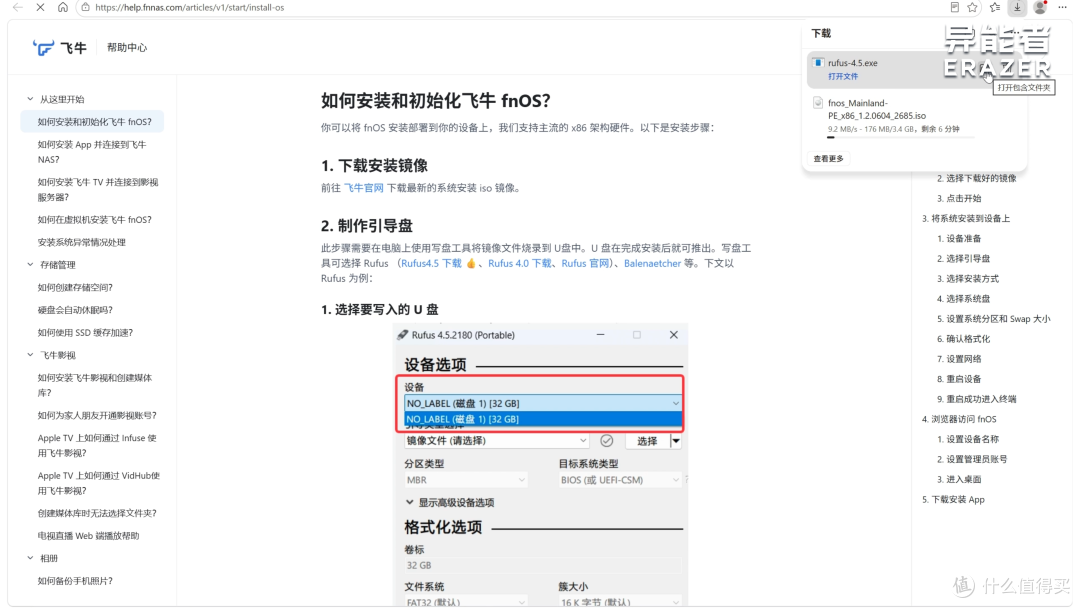Click the Rufus app icon in title bar
The image size is (1080, 608).
click(x=402, y=335)
